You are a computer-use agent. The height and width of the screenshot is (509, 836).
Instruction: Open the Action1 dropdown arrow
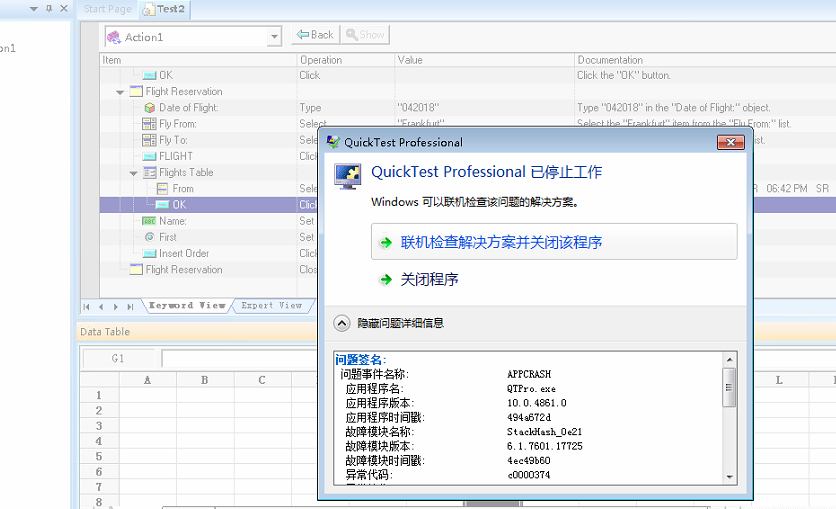[x=274, y=37]
